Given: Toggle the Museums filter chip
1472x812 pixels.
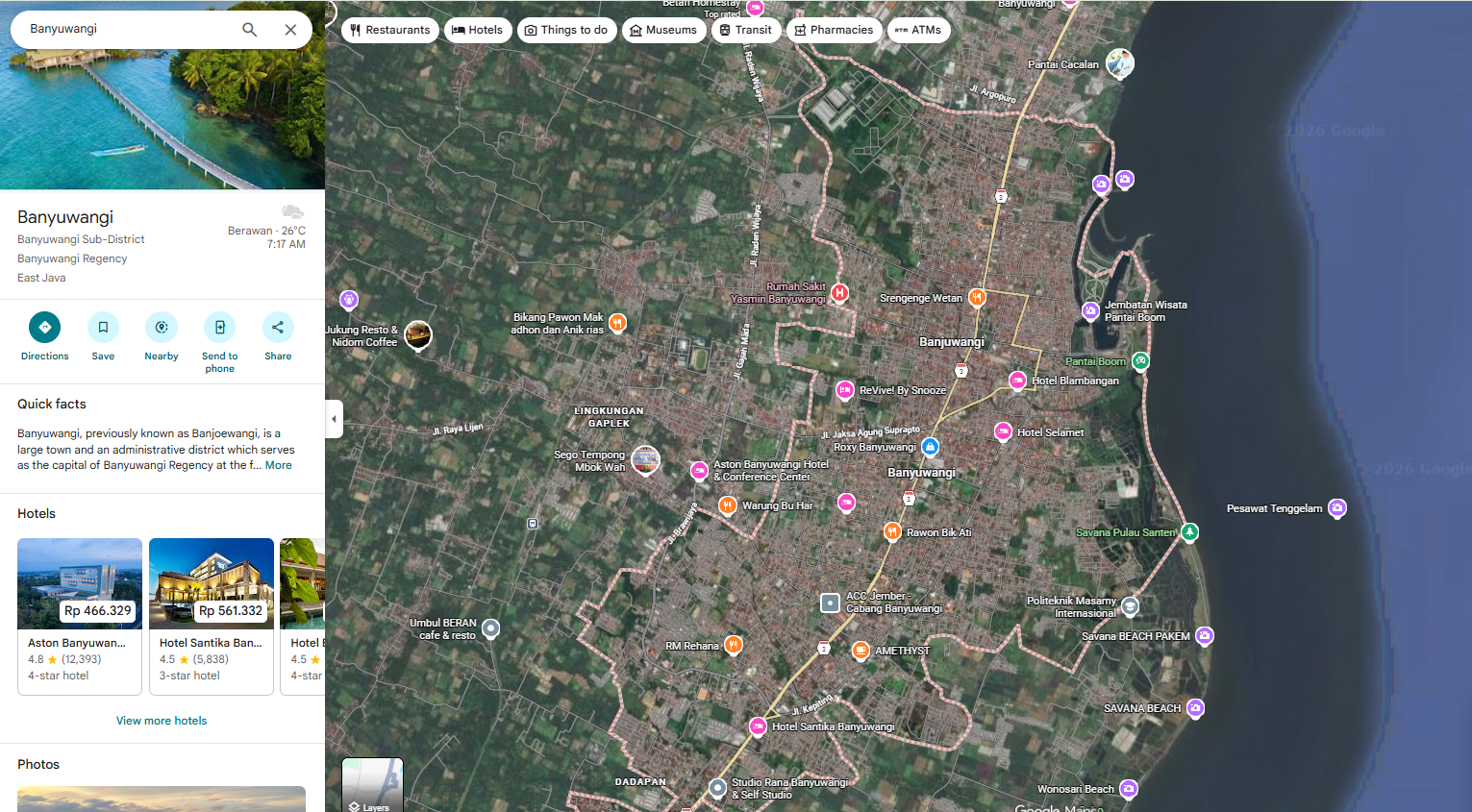Looking at the screenshot, I should (662, 30).
